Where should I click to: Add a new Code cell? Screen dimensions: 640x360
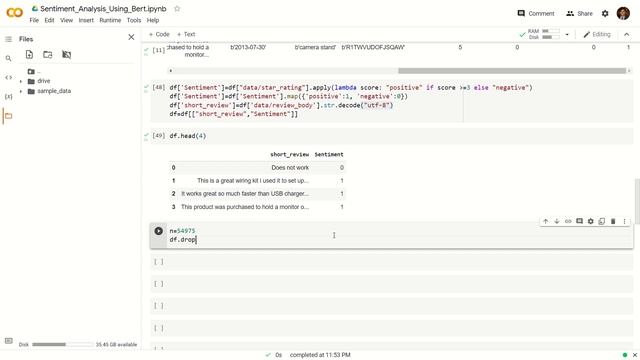[x=159, y=34]
